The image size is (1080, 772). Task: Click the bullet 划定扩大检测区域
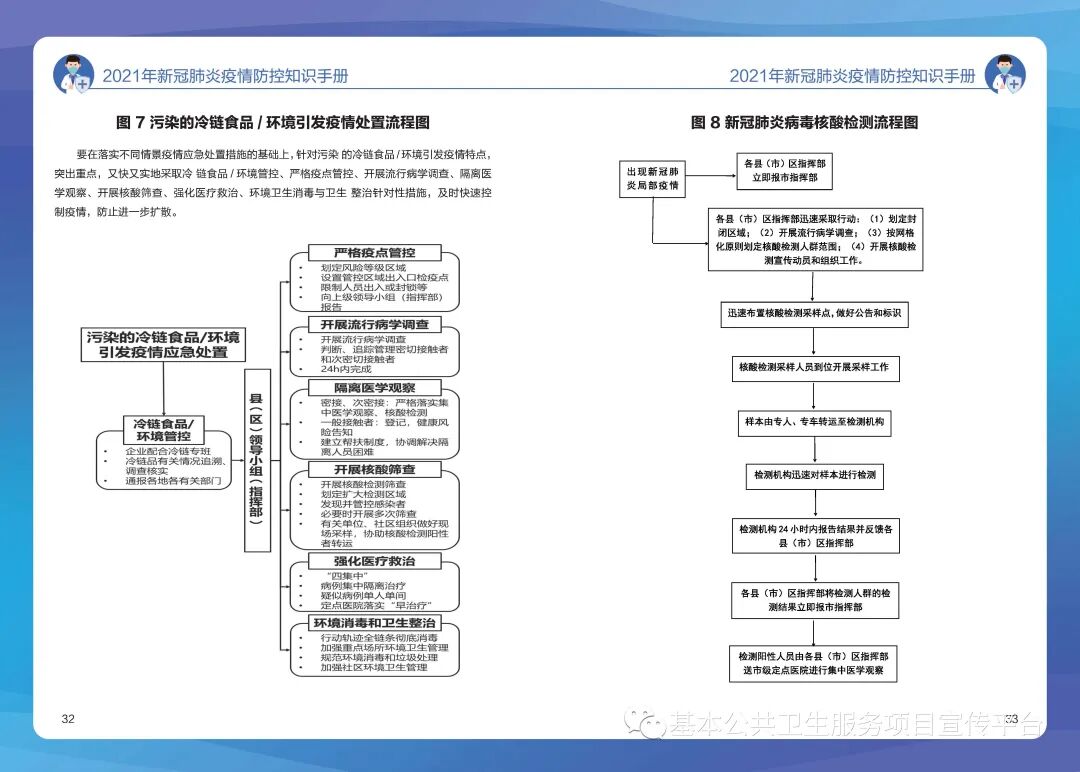[363, 494]
